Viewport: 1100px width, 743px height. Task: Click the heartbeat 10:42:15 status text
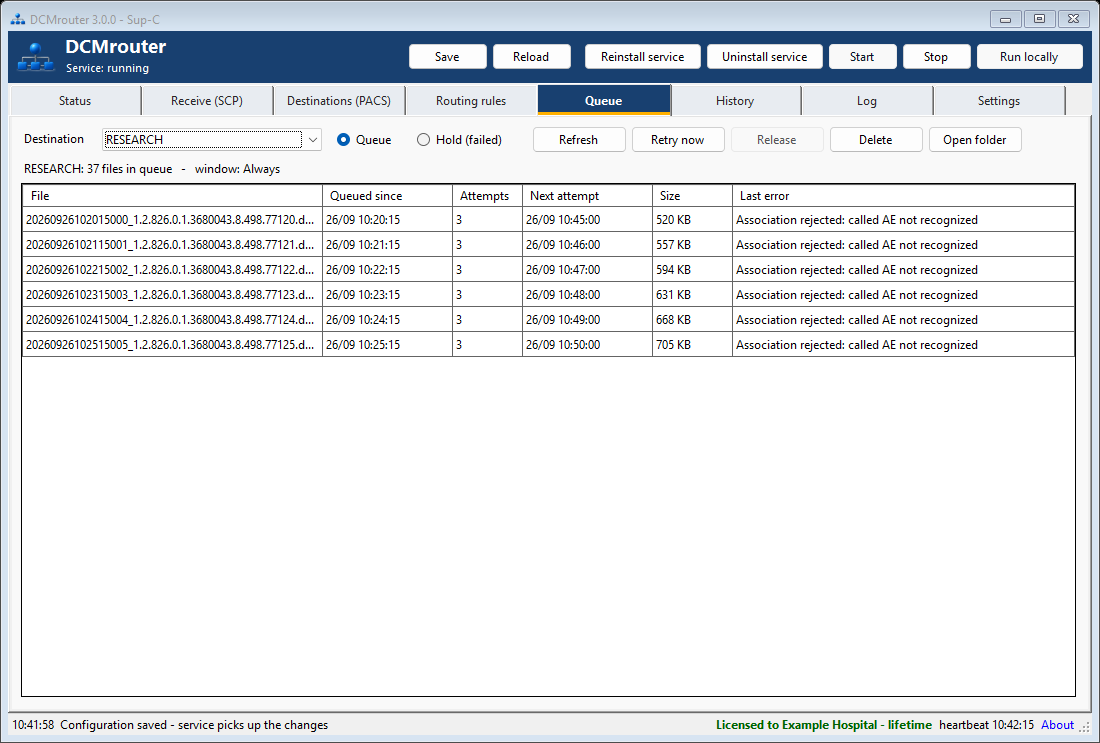986,725
